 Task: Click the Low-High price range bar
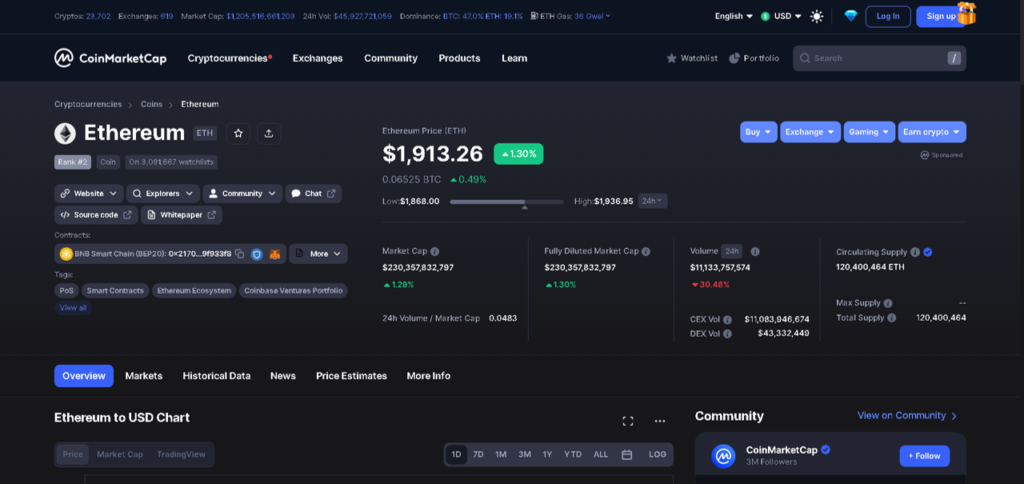(x=506, y=202)
